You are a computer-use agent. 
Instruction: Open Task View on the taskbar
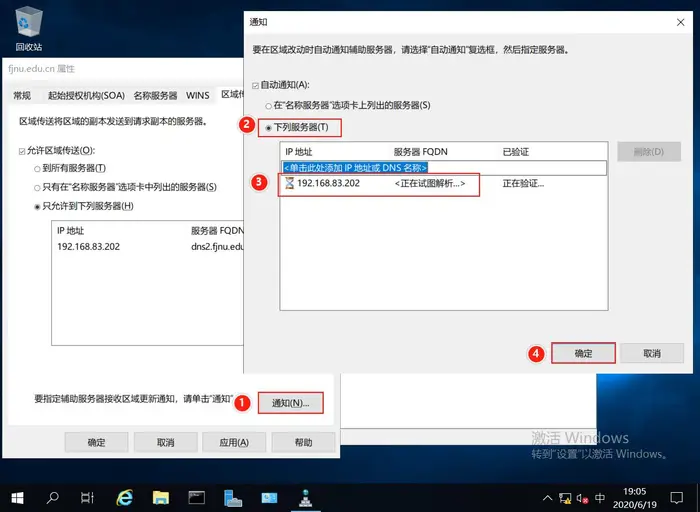tap(88, 497)
